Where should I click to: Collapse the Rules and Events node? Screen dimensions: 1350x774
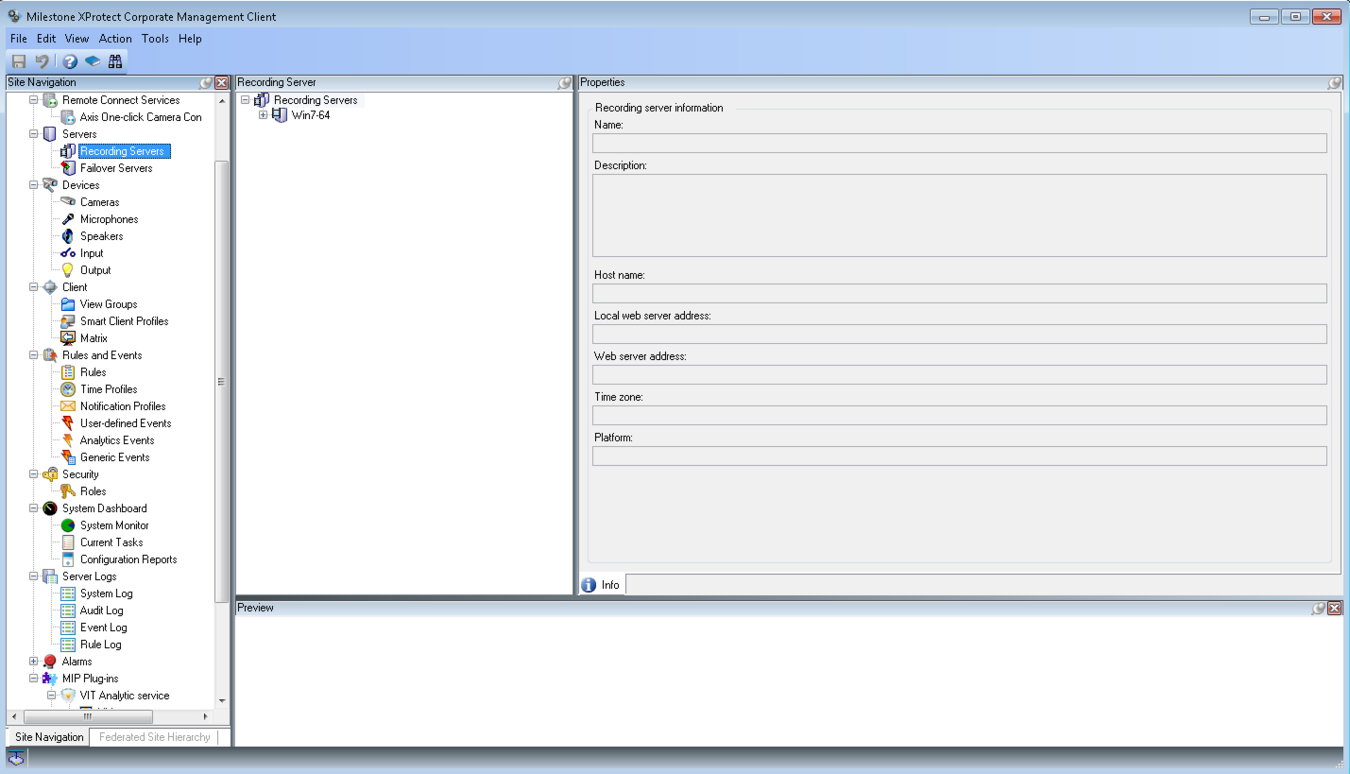tap(34, 355)
